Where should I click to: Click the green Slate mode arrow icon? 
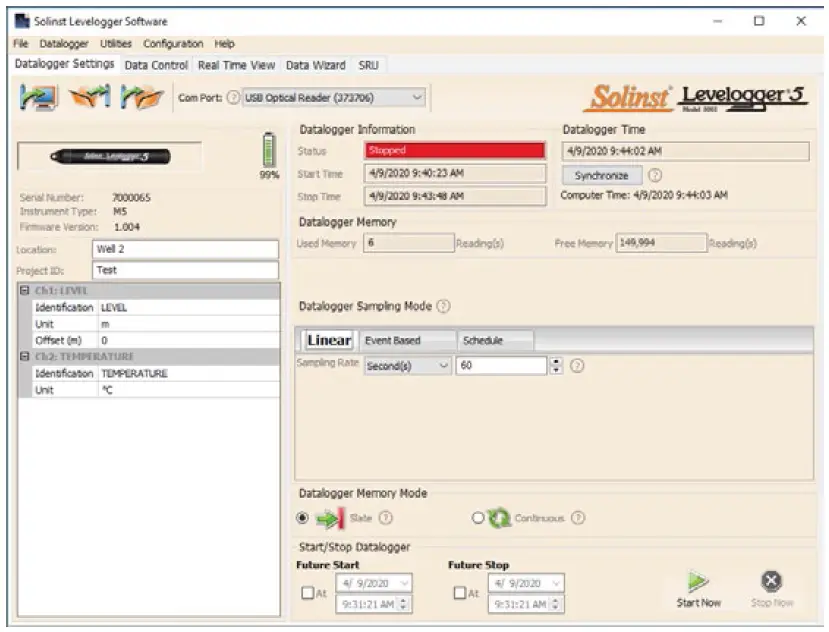click(x=330, y=518)
